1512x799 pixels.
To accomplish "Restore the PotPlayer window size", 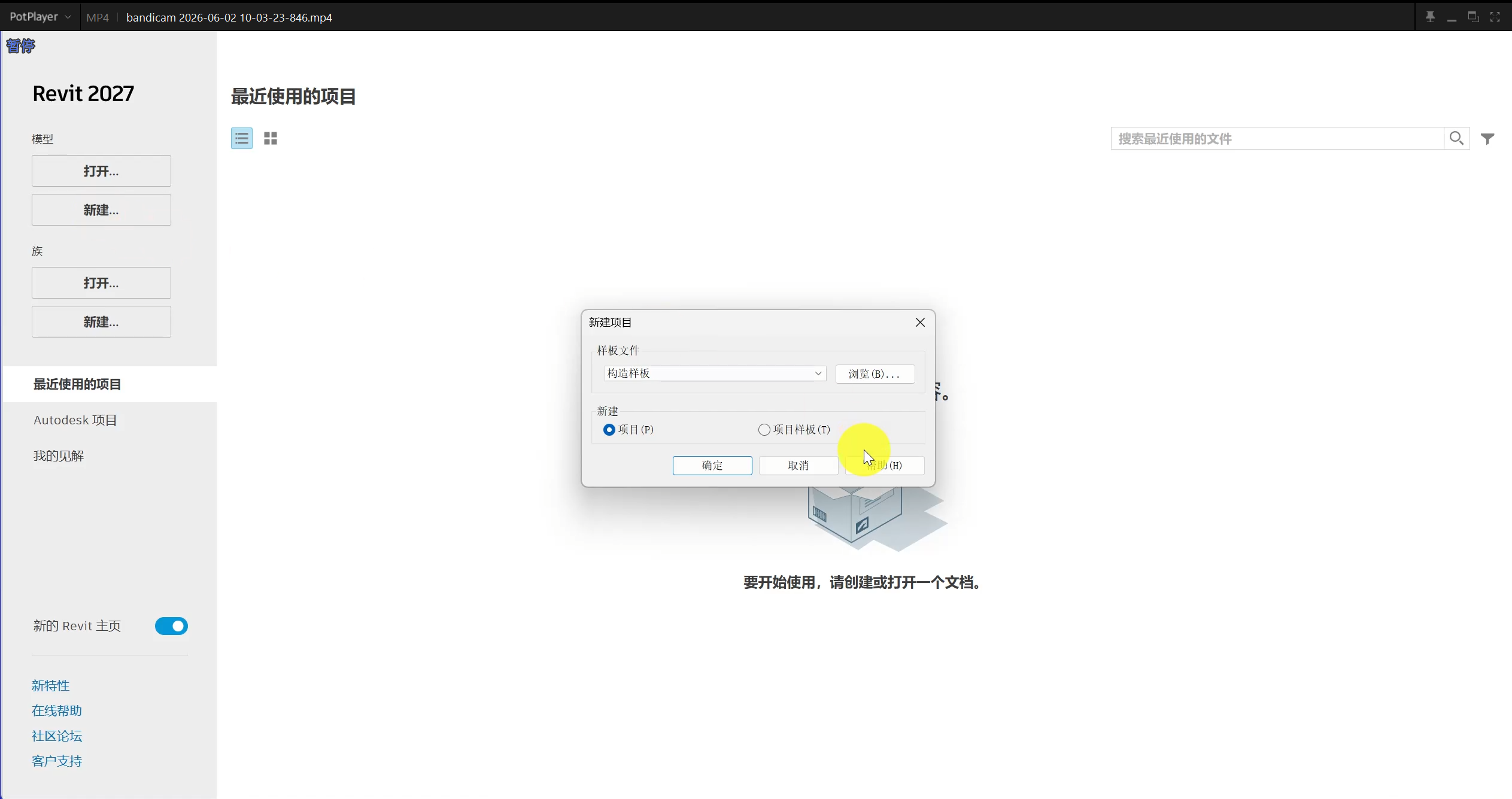I will pyautogui.click(x=1473, y=17).
